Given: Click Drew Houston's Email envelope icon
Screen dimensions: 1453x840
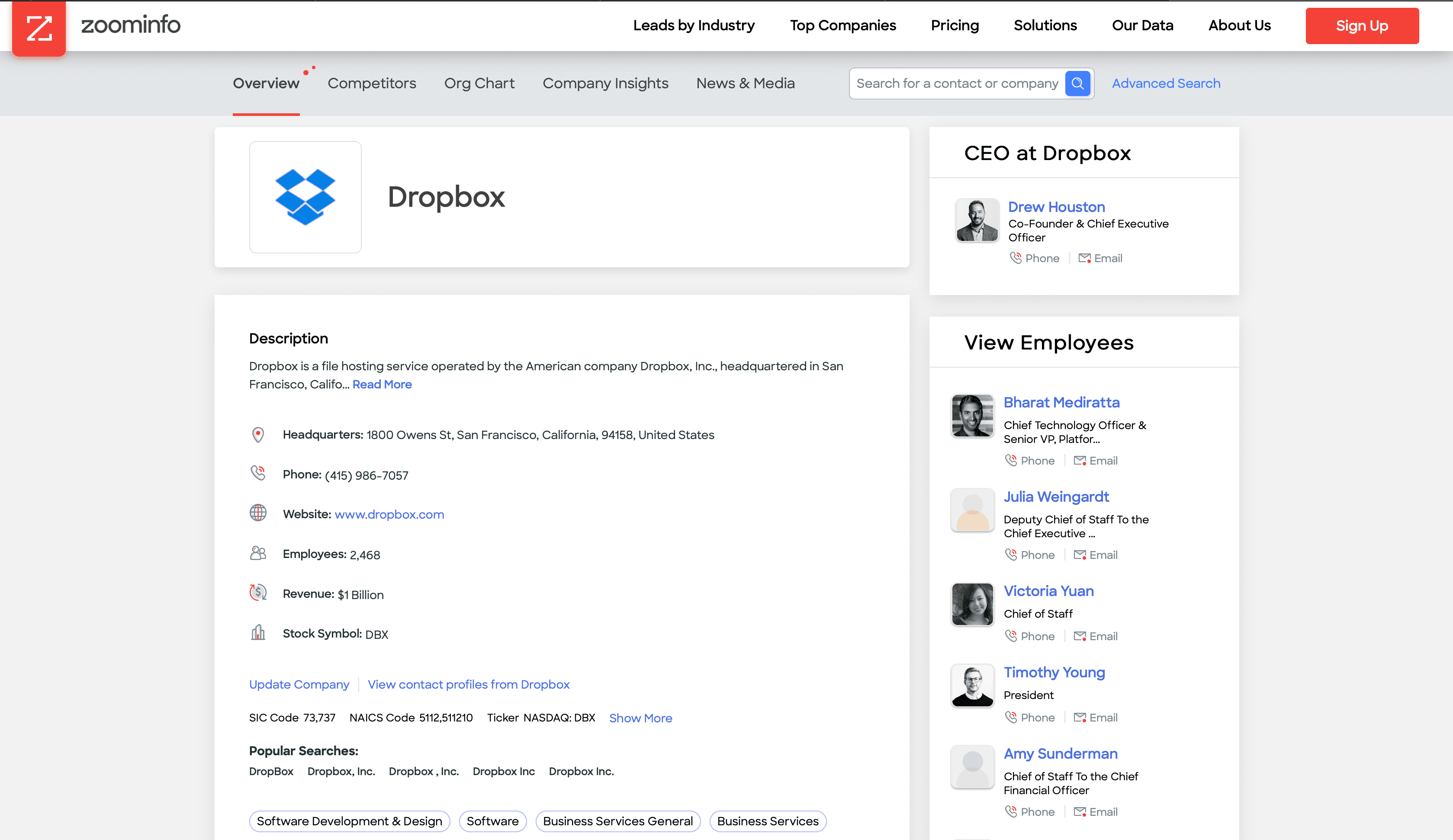Looking at the screenshot, I should (x=1084, y=258).
